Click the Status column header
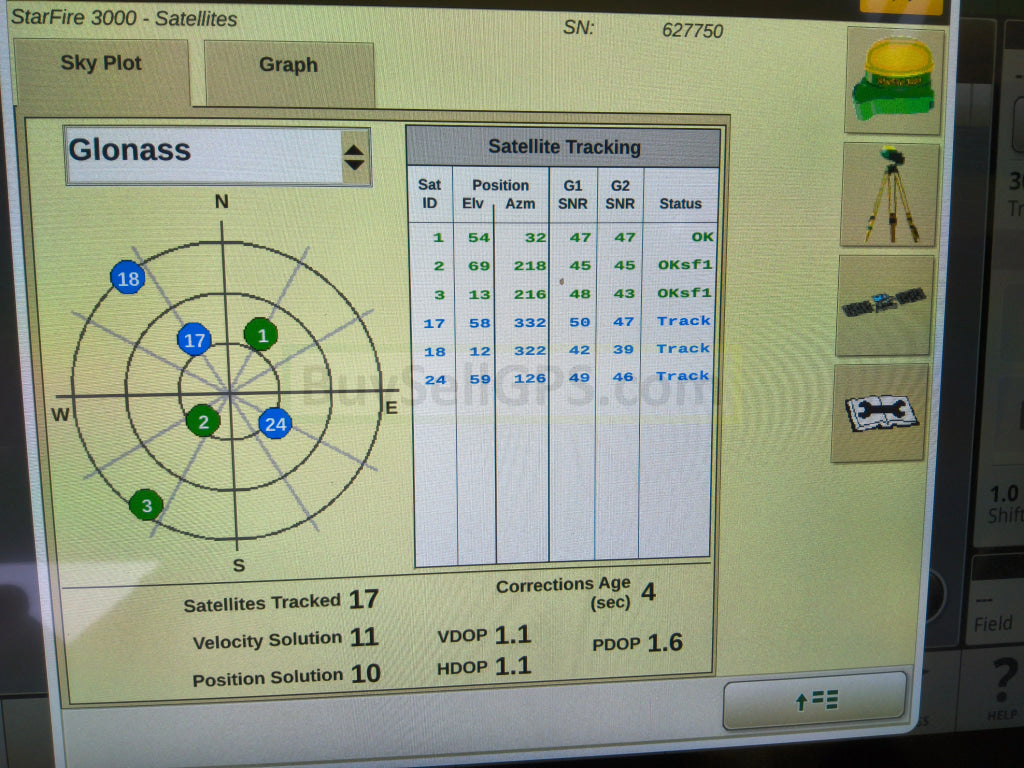Image resolution: width=1024 pixels, height=768 pixels. [x=680, y=204]
